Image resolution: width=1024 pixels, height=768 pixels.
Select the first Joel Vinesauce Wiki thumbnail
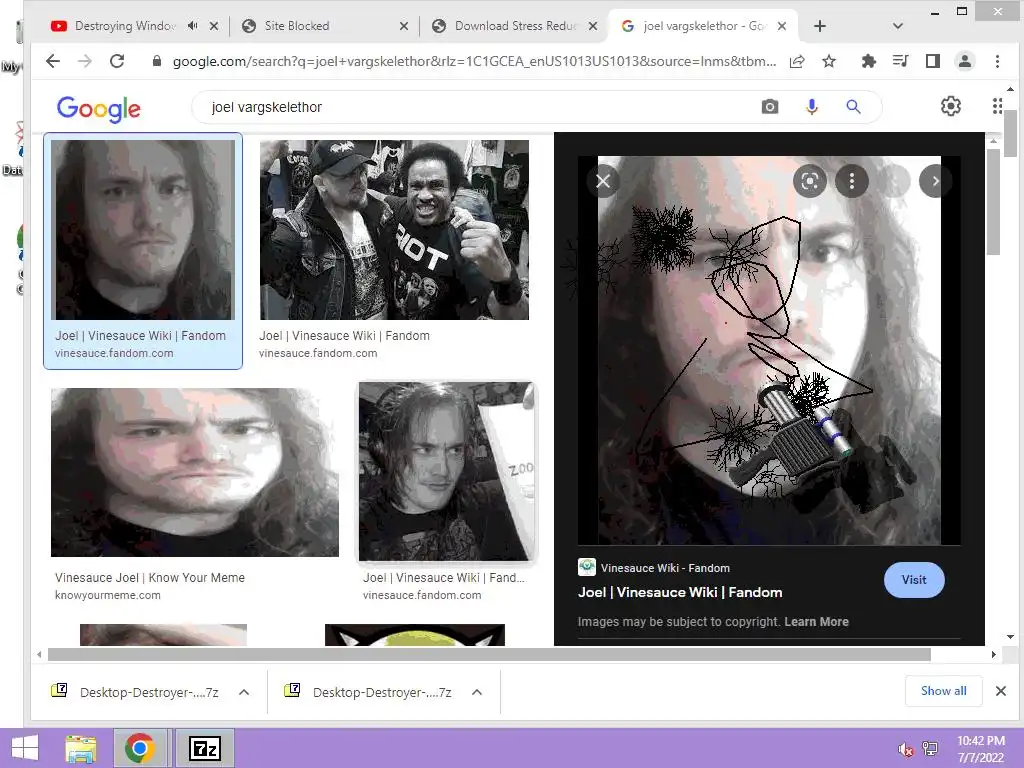tap(143, 230)
